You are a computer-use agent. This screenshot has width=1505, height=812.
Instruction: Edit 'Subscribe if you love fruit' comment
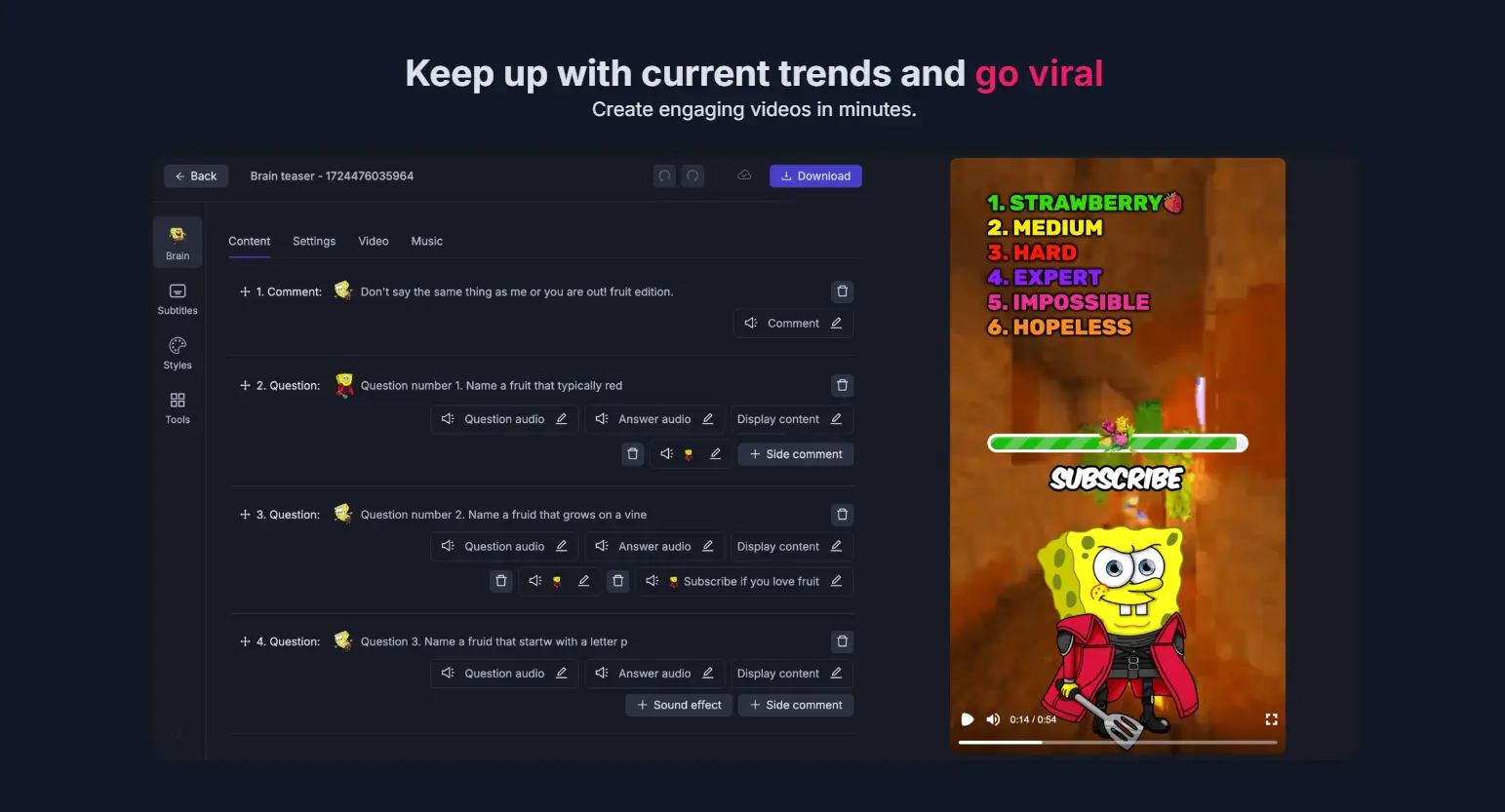coord(837,581)
